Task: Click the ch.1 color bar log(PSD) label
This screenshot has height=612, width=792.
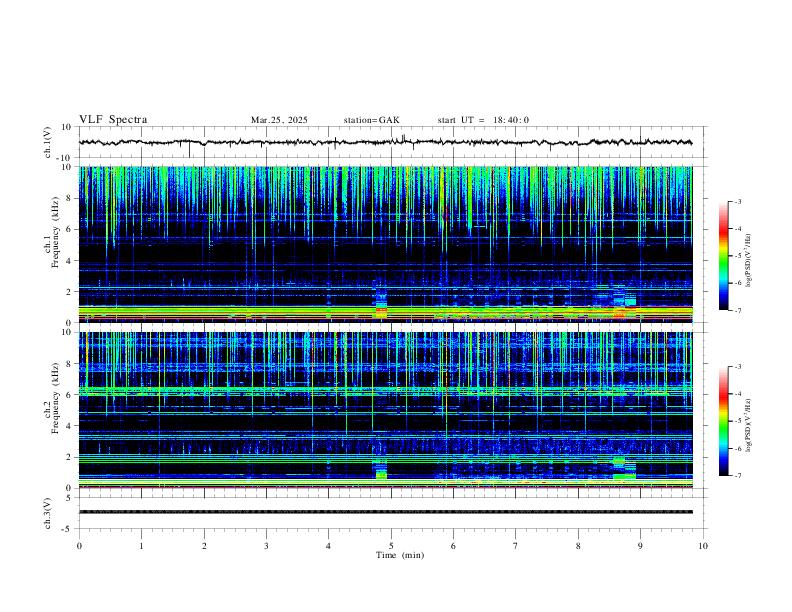Action: pyautogui.click(x=748, y=261)
